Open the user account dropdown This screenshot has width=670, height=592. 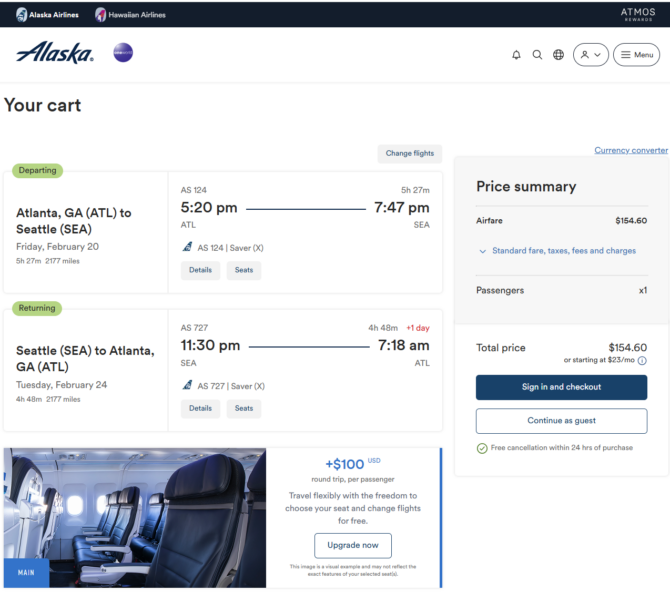tap(590, 55)
